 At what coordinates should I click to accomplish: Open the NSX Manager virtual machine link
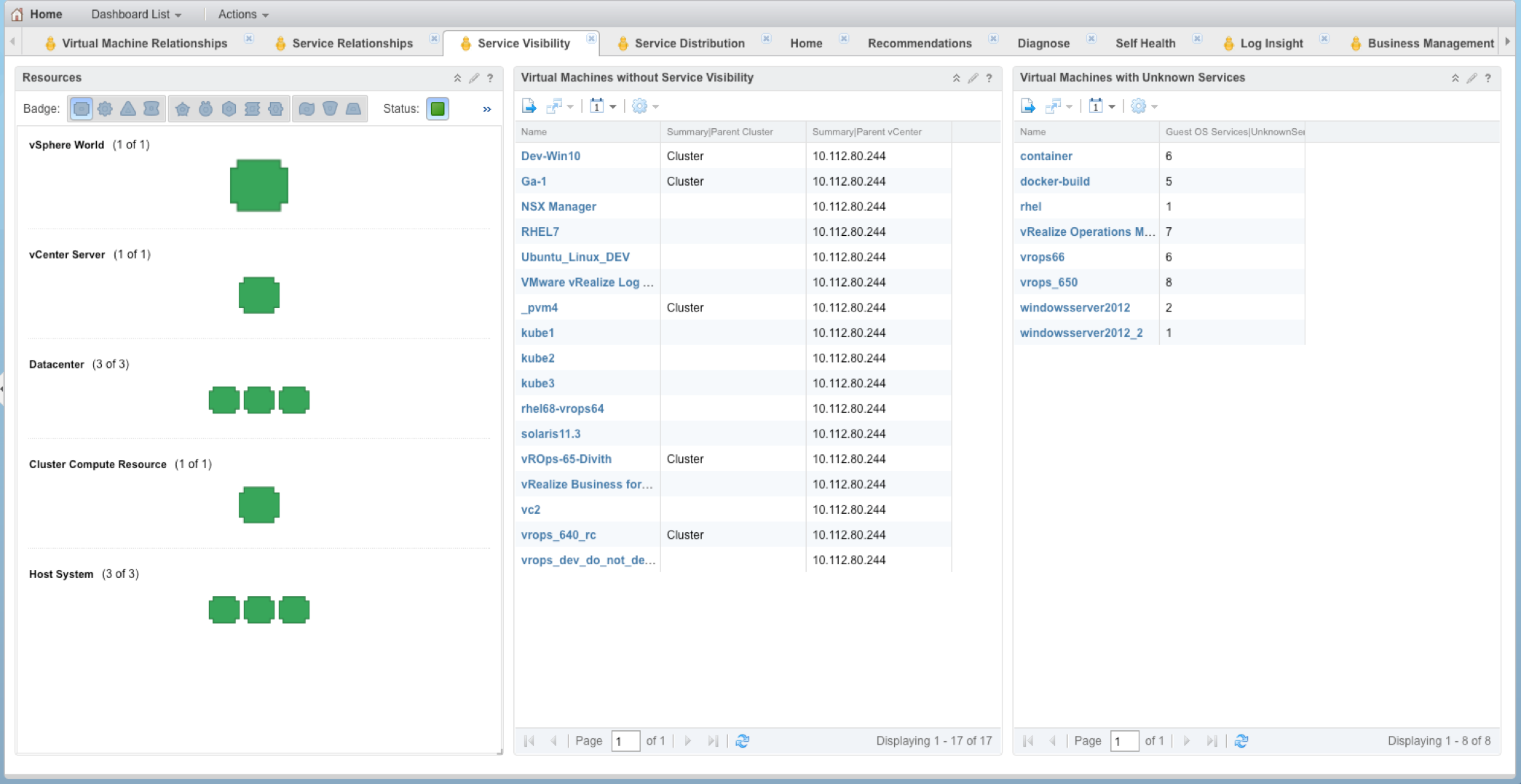[x=558, y=207]
